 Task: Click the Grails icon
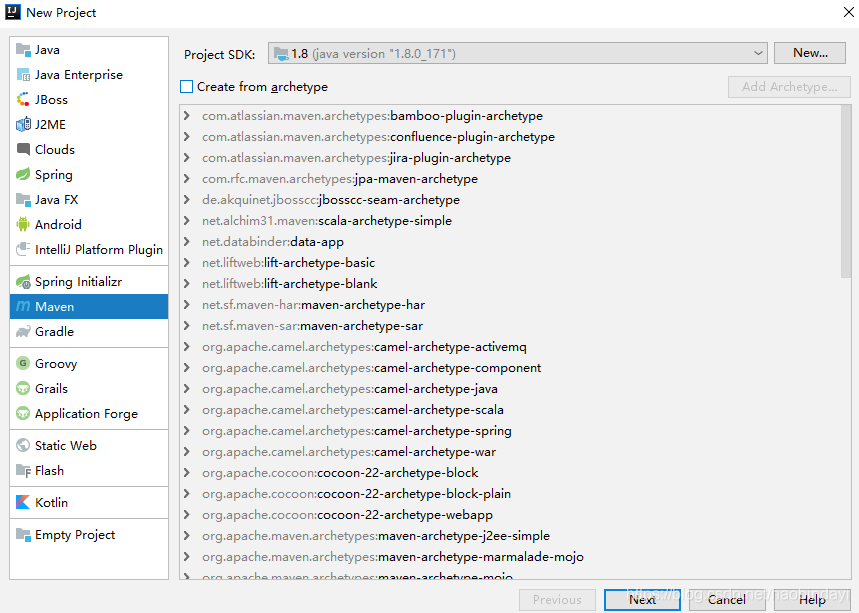[x=23, y=388]
